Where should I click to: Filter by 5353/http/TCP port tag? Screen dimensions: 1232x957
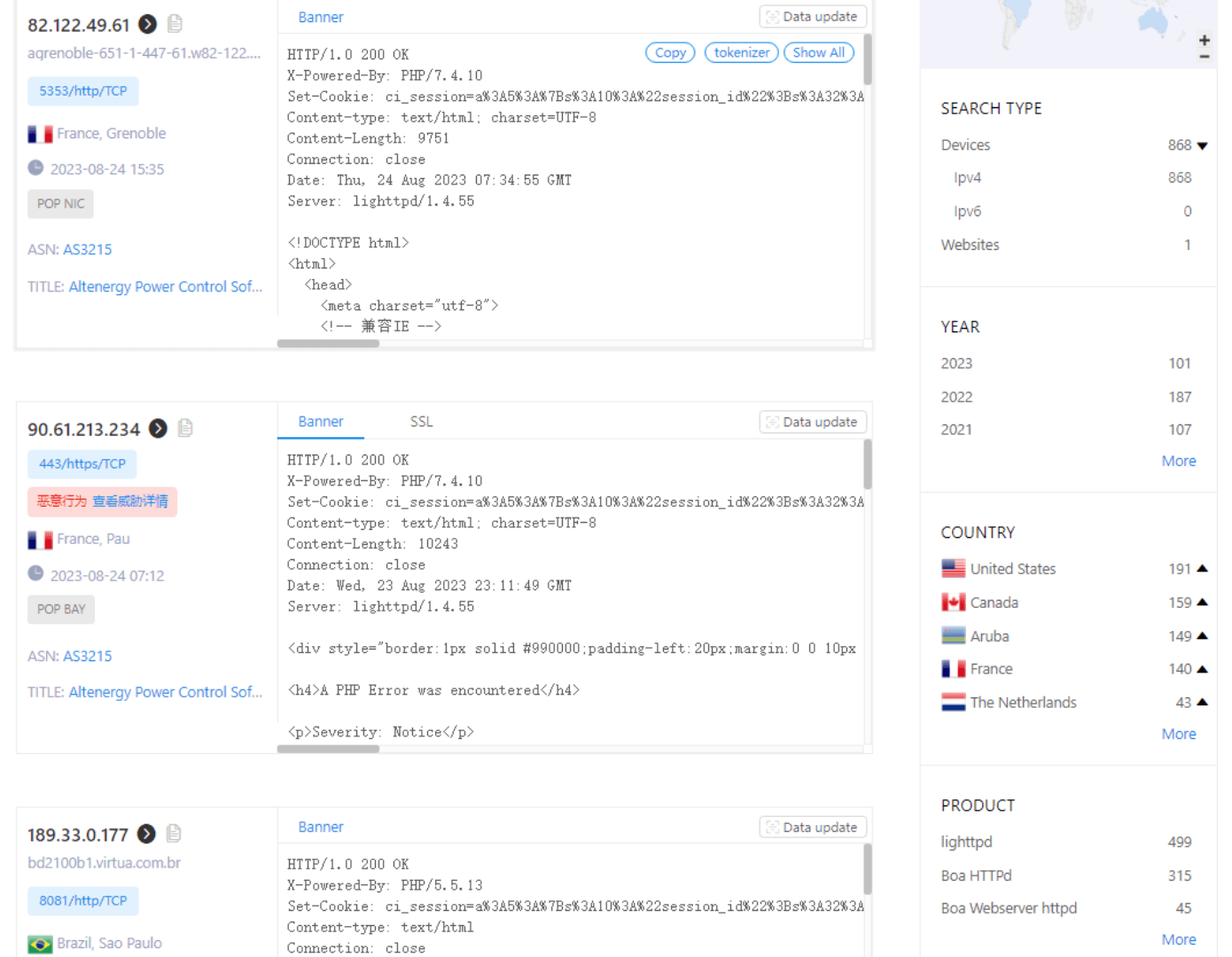(82, 91)
